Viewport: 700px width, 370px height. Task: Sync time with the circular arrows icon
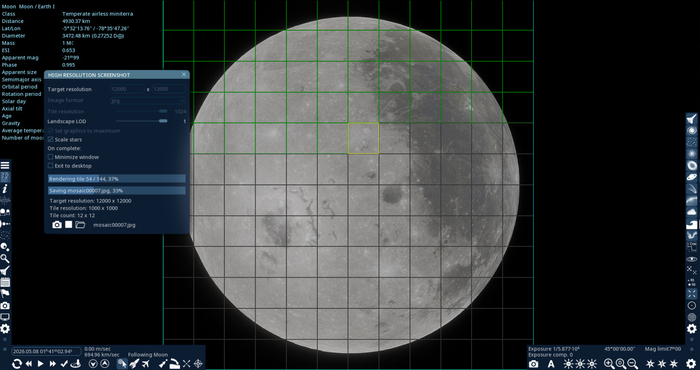pyautogui.click(x=17, y=364)
